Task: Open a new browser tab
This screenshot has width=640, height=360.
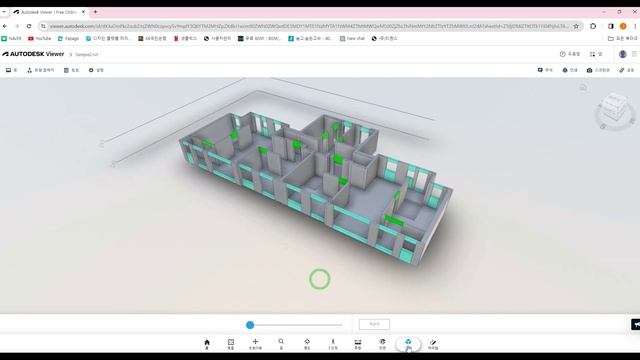Action: pyautogui.click(x=95, y=12)
